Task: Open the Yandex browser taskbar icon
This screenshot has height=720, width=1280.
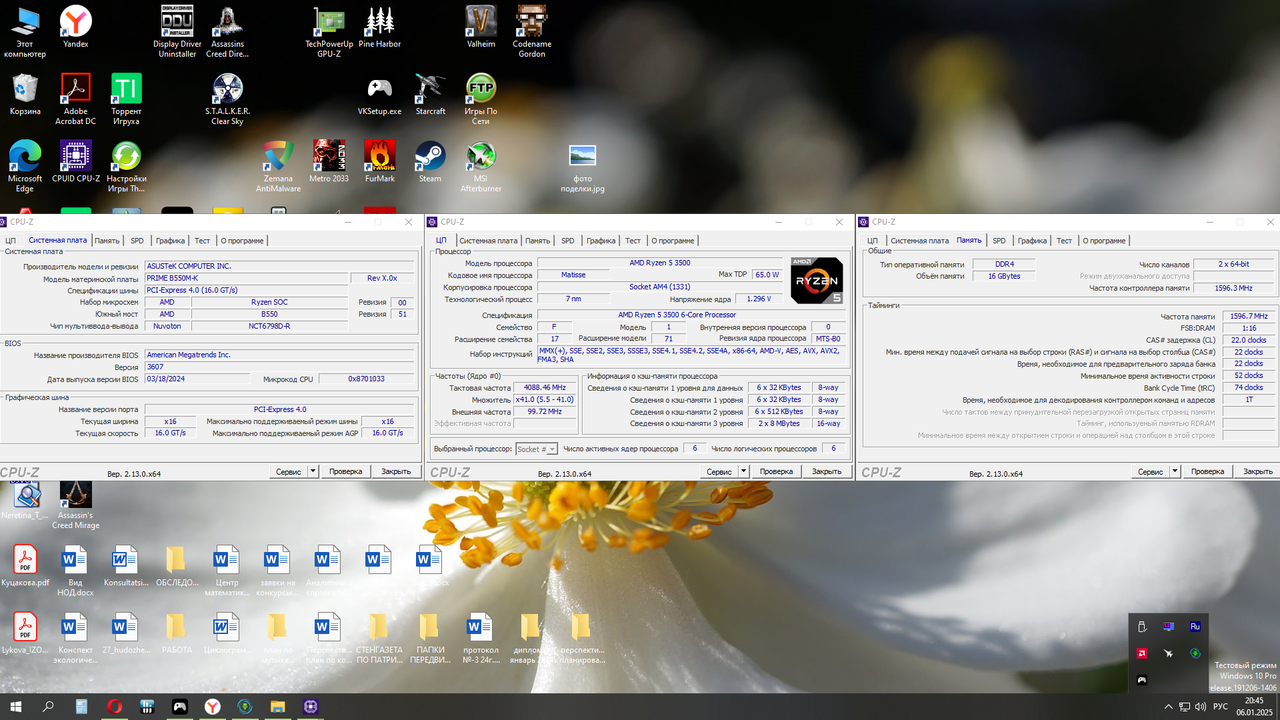Action: pyautogui.click(x=213, y=706)
